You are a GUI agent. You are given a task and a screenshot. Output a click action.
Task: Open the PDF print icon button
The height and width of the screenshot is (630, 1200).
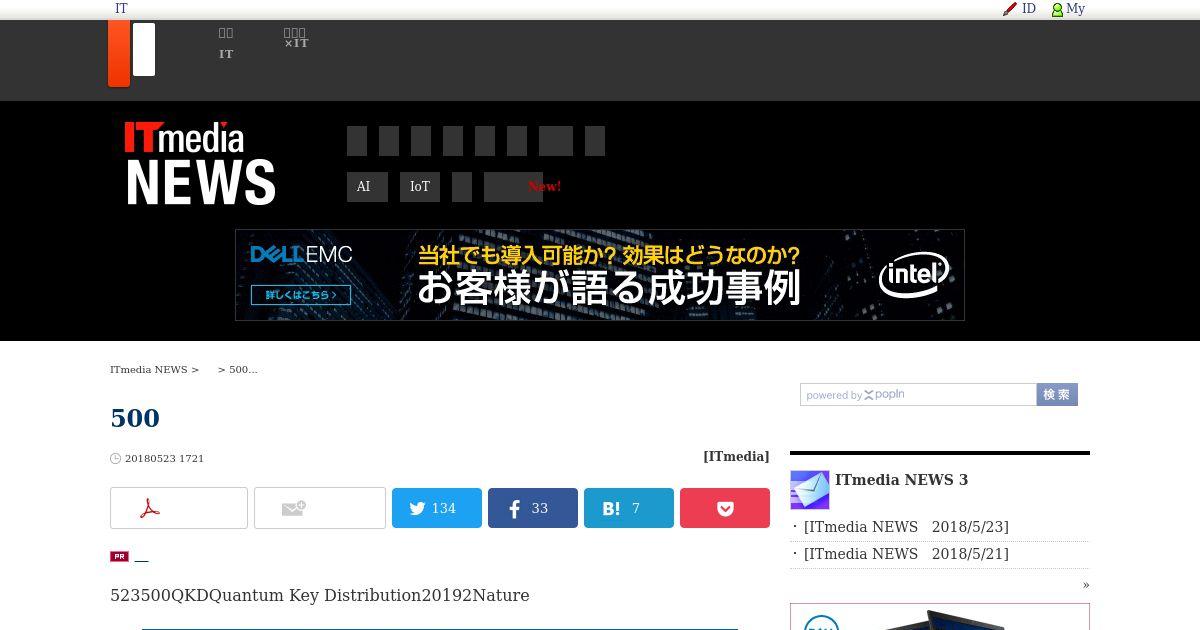[179, 508]
